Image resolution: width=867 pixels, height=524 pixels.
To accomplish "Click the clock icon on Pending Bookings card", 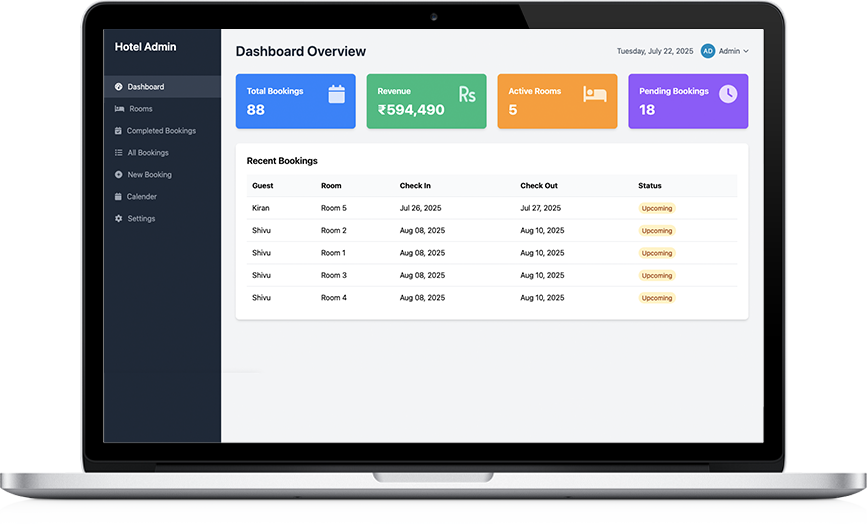I will (728, 93).
